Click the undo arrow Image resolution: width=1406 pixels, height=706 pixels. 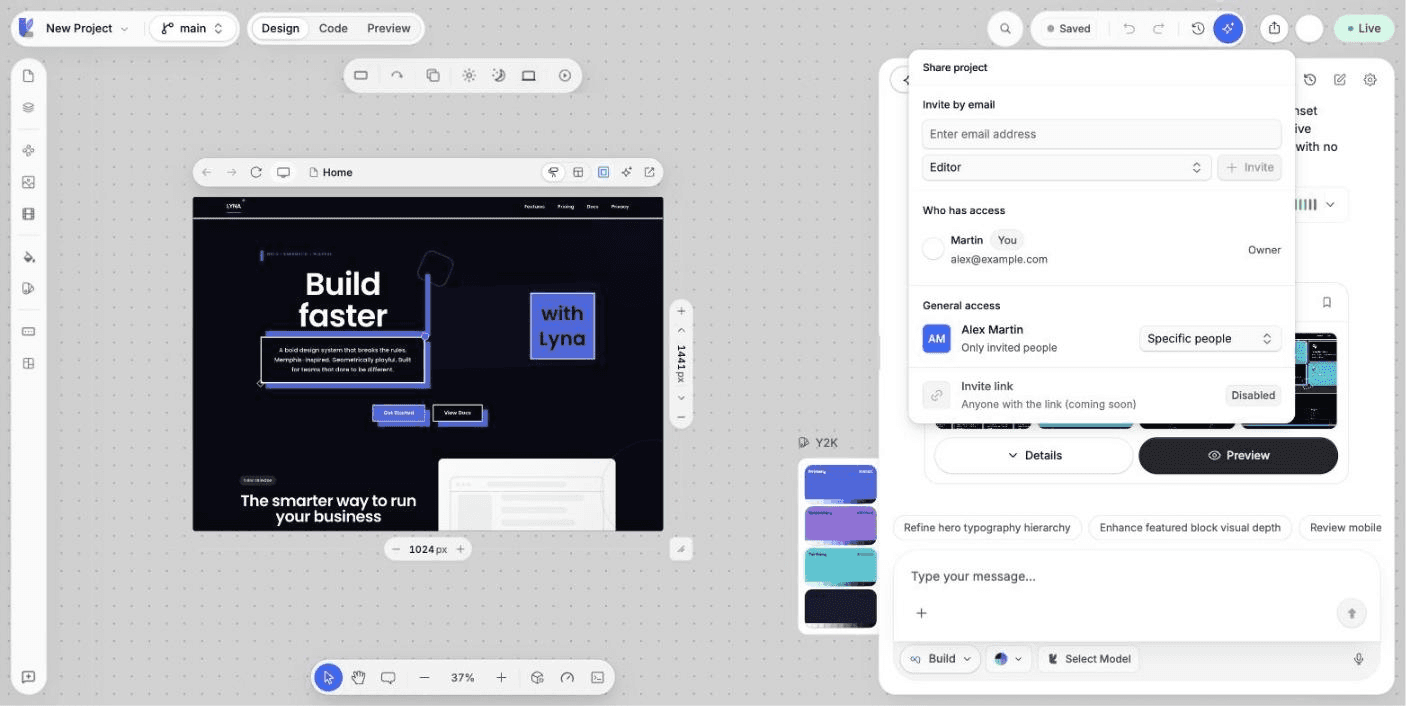pyautogui.click(x=1129, y=28)
